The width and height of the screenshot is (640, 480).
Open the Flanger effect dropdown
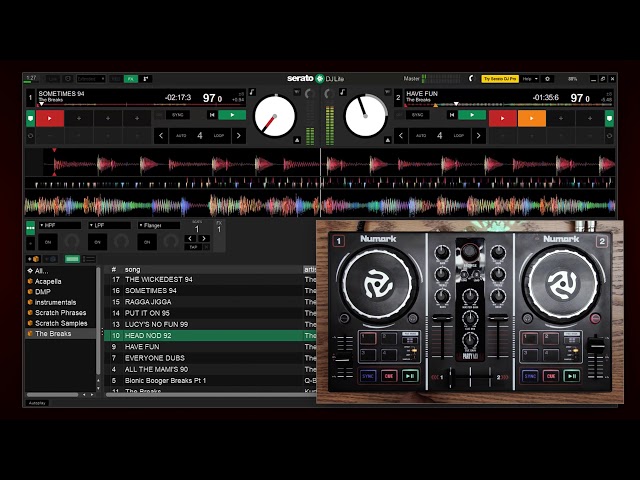tap(159, 225)
